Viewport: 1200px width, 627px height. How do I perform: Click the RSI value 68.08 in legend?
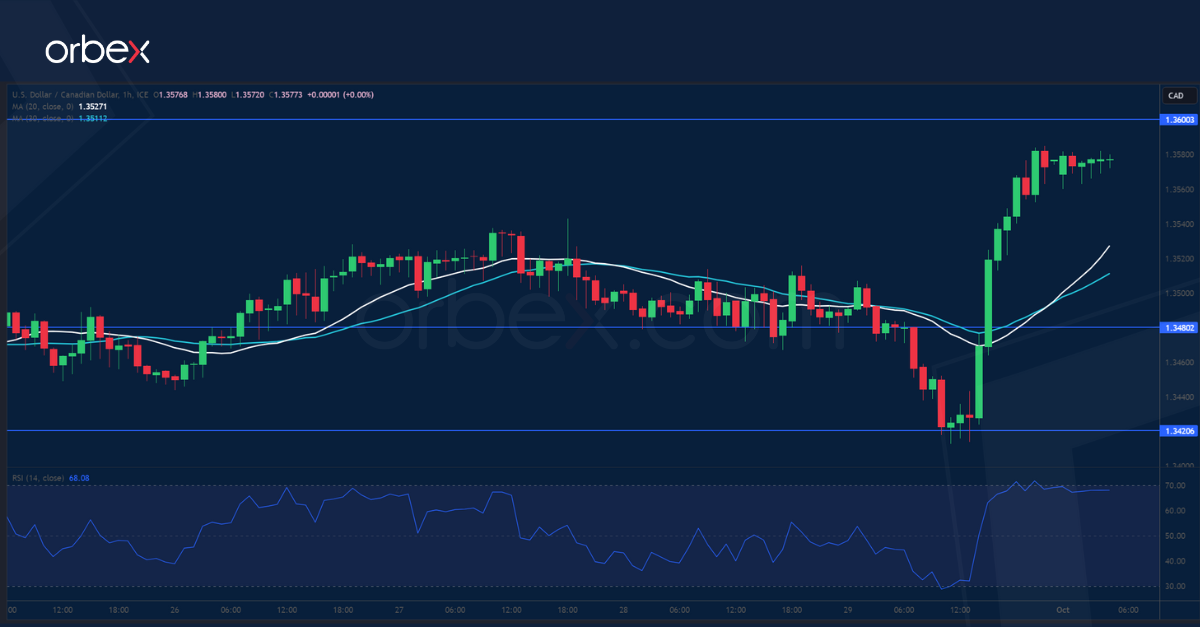(80, 478)
